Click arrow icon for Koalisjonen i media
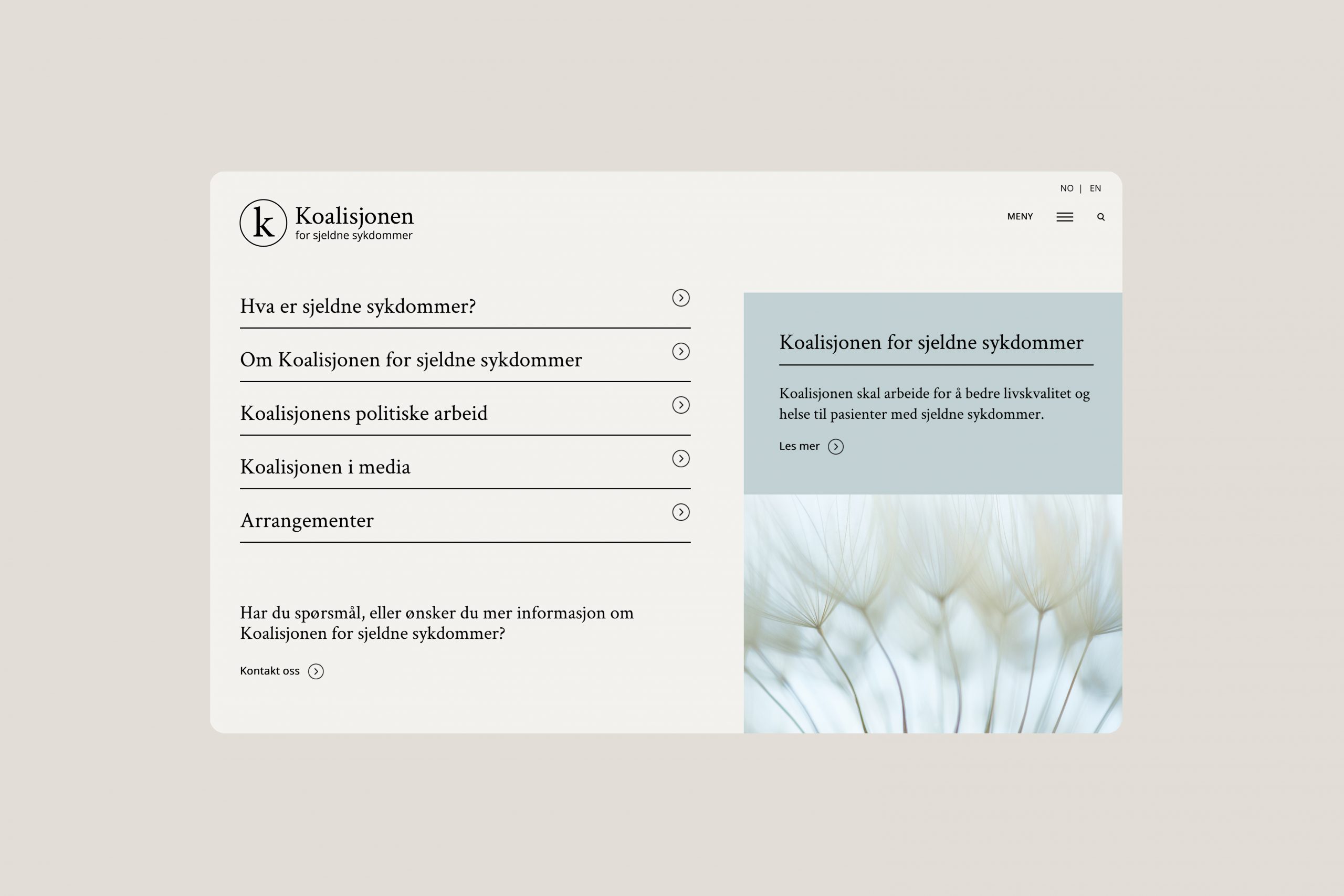The height and width of the screenshot is (896, 1344). click(x=680, y=458)
